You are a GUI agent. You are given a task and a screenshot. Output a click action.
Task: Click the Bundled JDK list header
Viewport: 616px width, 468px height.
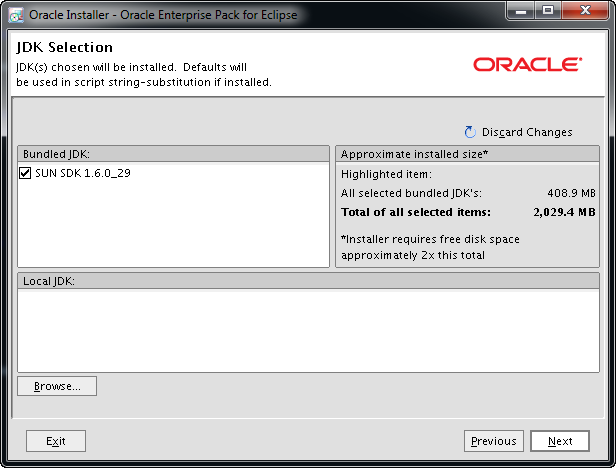pyautogui.click(x=173, y=154)
